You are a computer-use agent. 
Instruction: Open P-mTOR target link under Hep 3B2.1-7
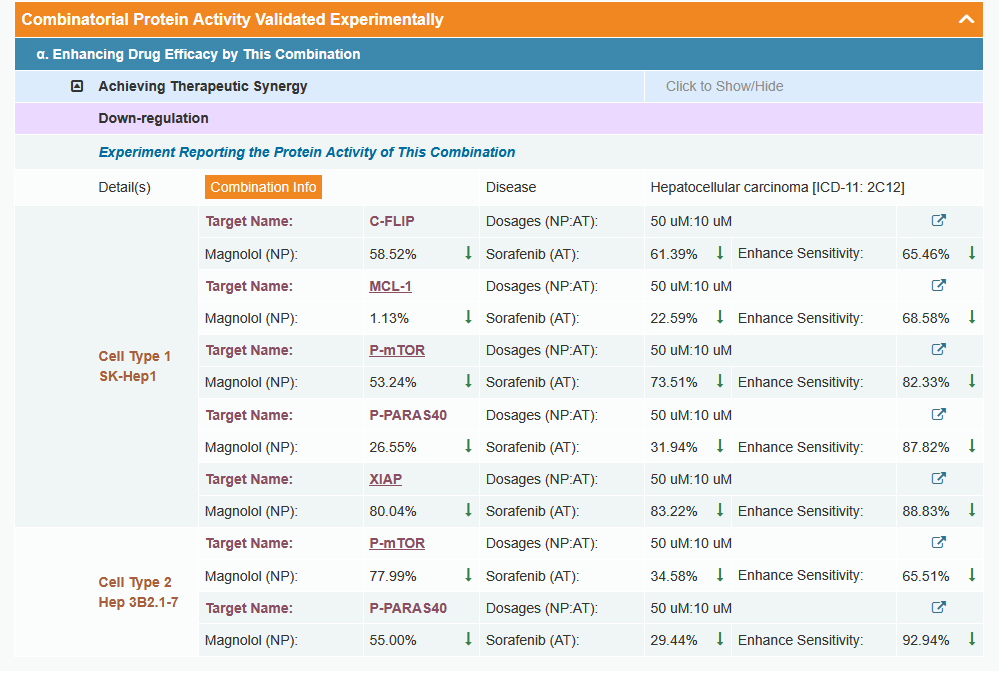coord(397,543)
